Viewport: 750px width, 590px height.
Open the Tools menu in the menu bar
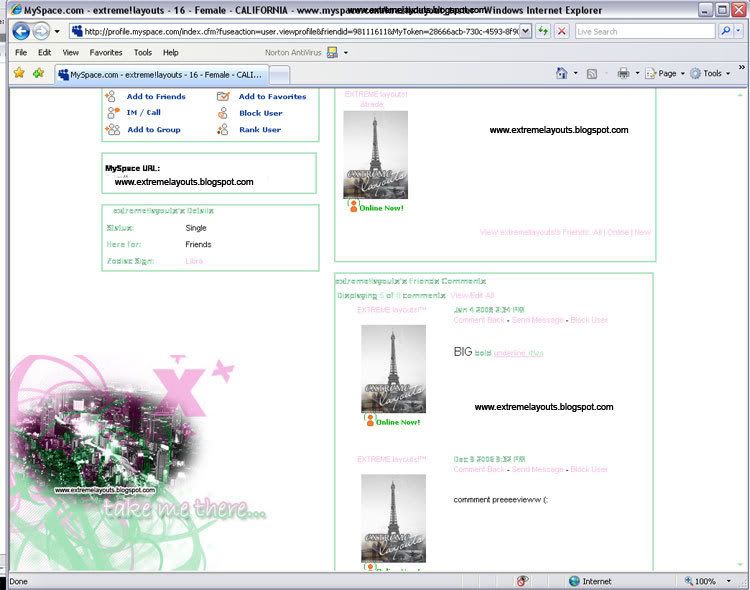pyautogui.click(x=143, y=53)
